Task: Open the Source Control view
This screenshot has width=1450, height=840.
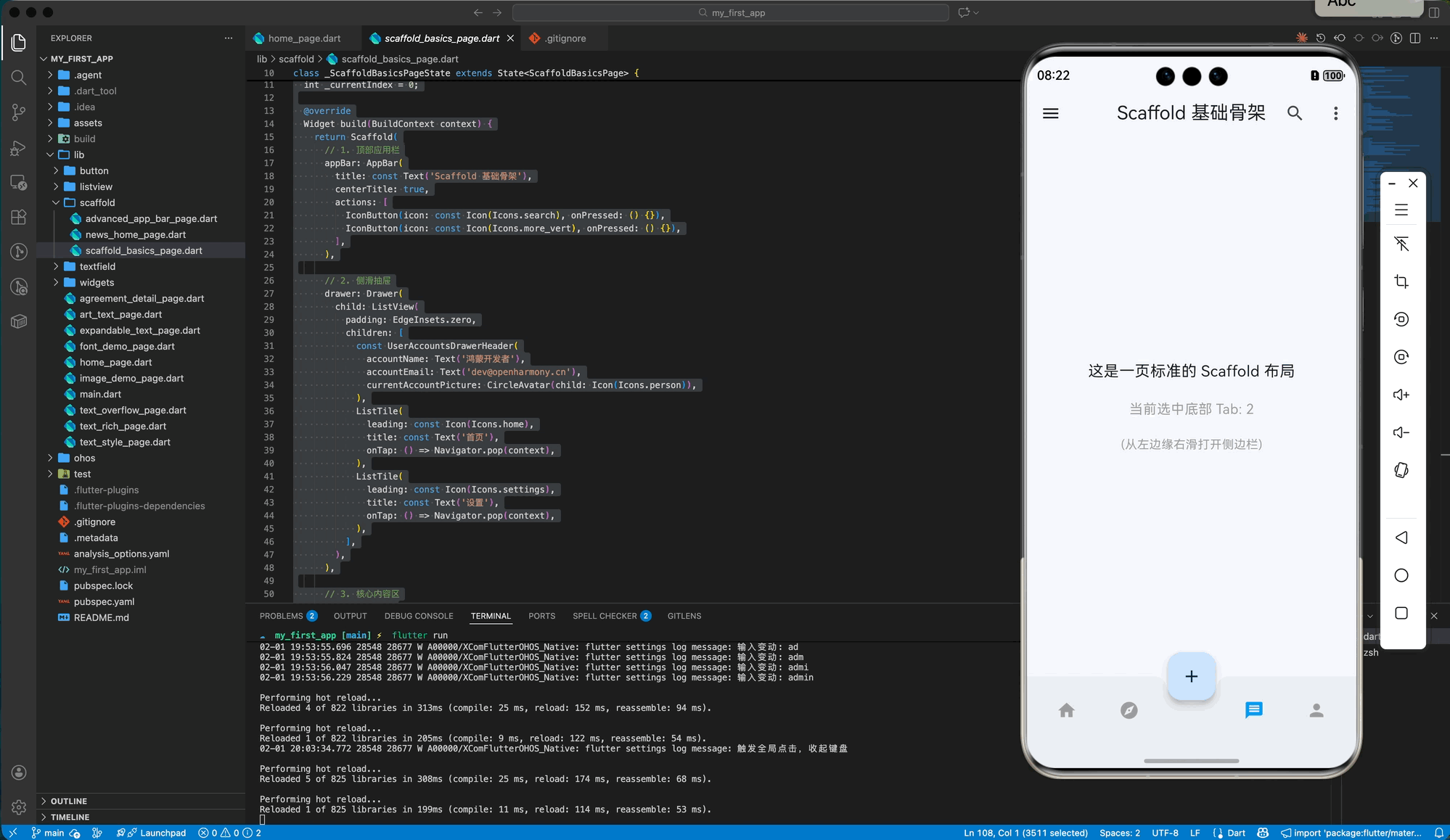Action: (x=19, y=112)
